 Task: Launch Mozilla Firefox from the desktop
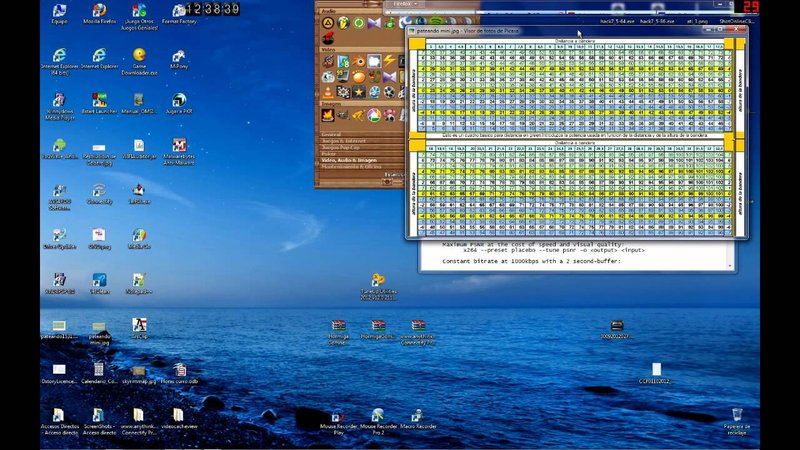[x=99, y=14]
